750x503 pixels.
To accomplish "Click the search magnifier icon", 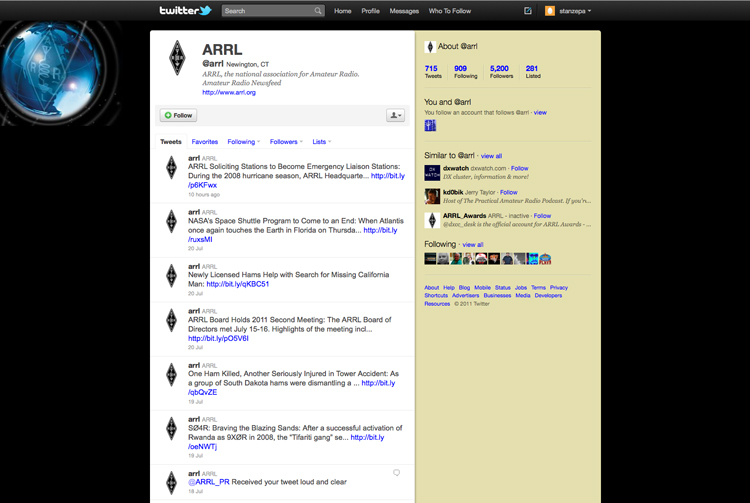I will click(318, 11).
